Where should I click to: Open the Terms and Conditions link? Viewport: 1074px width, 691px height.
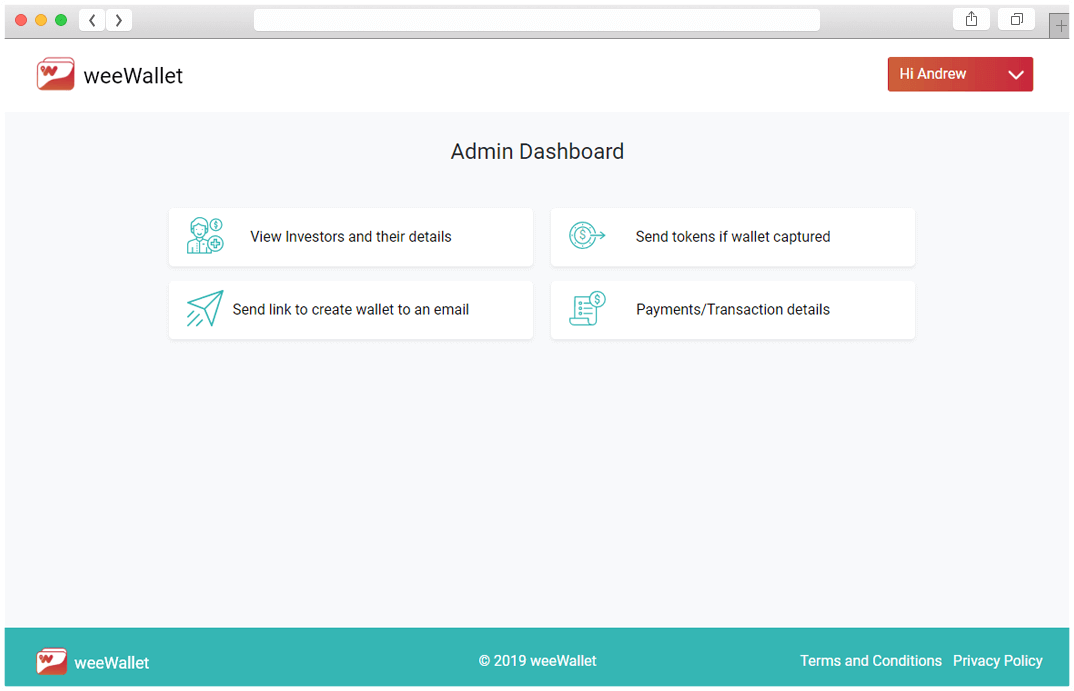870,661
